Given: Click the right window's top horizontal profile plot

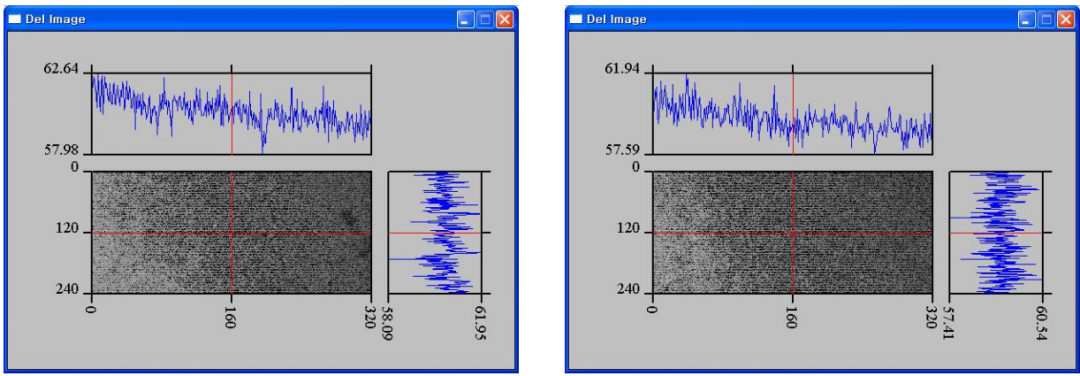Looking at the screenshot, I should [x=793, y=114].
